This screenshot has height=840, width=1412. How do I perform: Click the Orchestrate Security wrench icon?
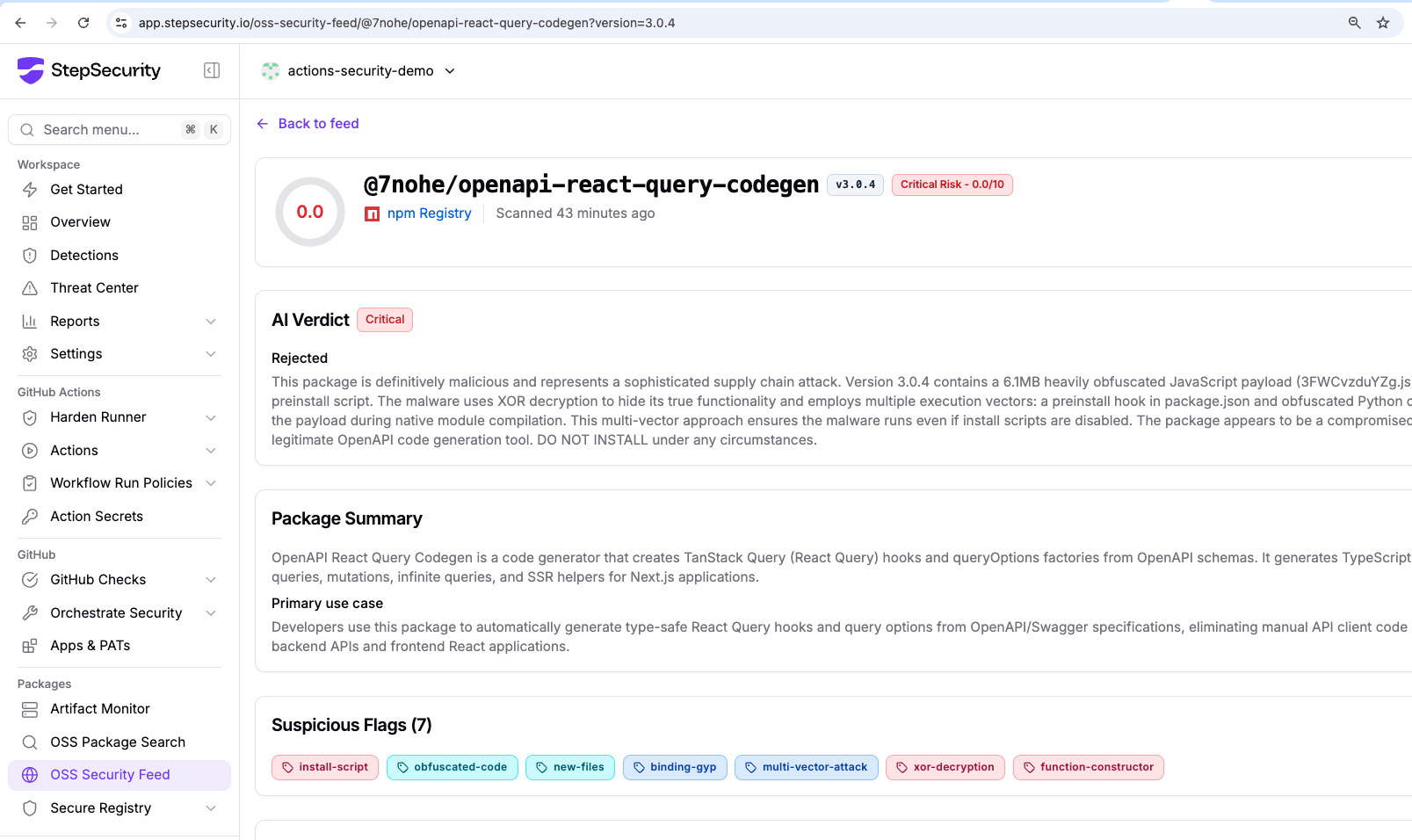pos(30,613)
